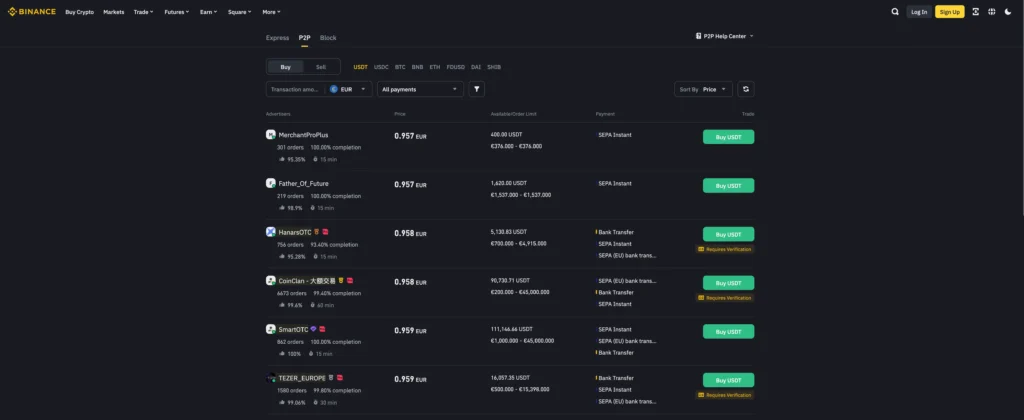Click the refresh listings icon
Screen dimensions: 1024x420
pos(746,89)
